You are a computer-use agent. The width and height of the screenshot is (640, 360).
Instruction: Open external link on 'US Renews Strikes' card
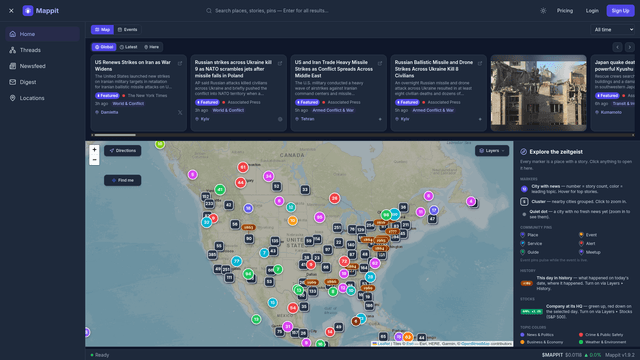tap(180, 63)
